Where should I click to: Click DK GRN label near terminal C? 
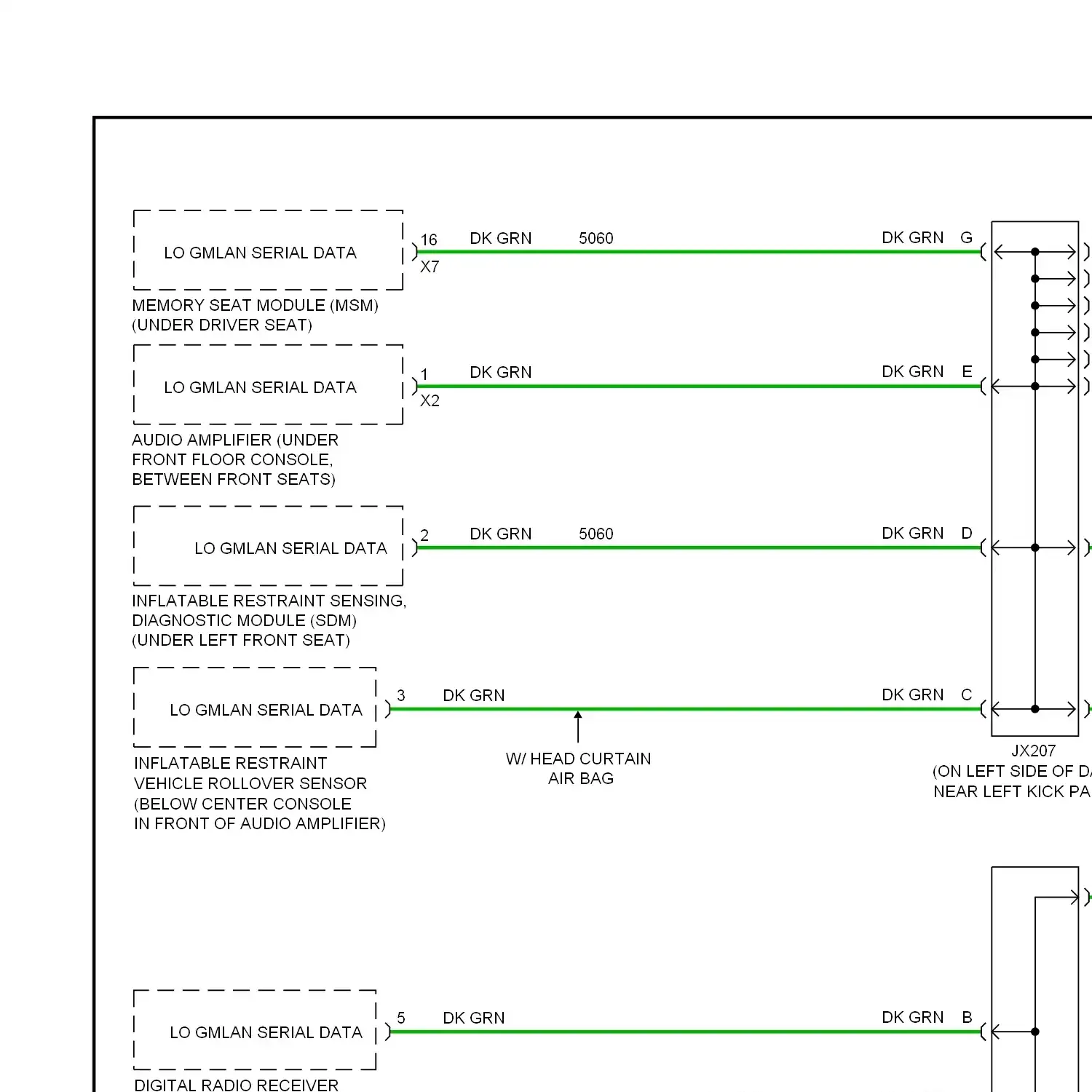coord(913,695)
